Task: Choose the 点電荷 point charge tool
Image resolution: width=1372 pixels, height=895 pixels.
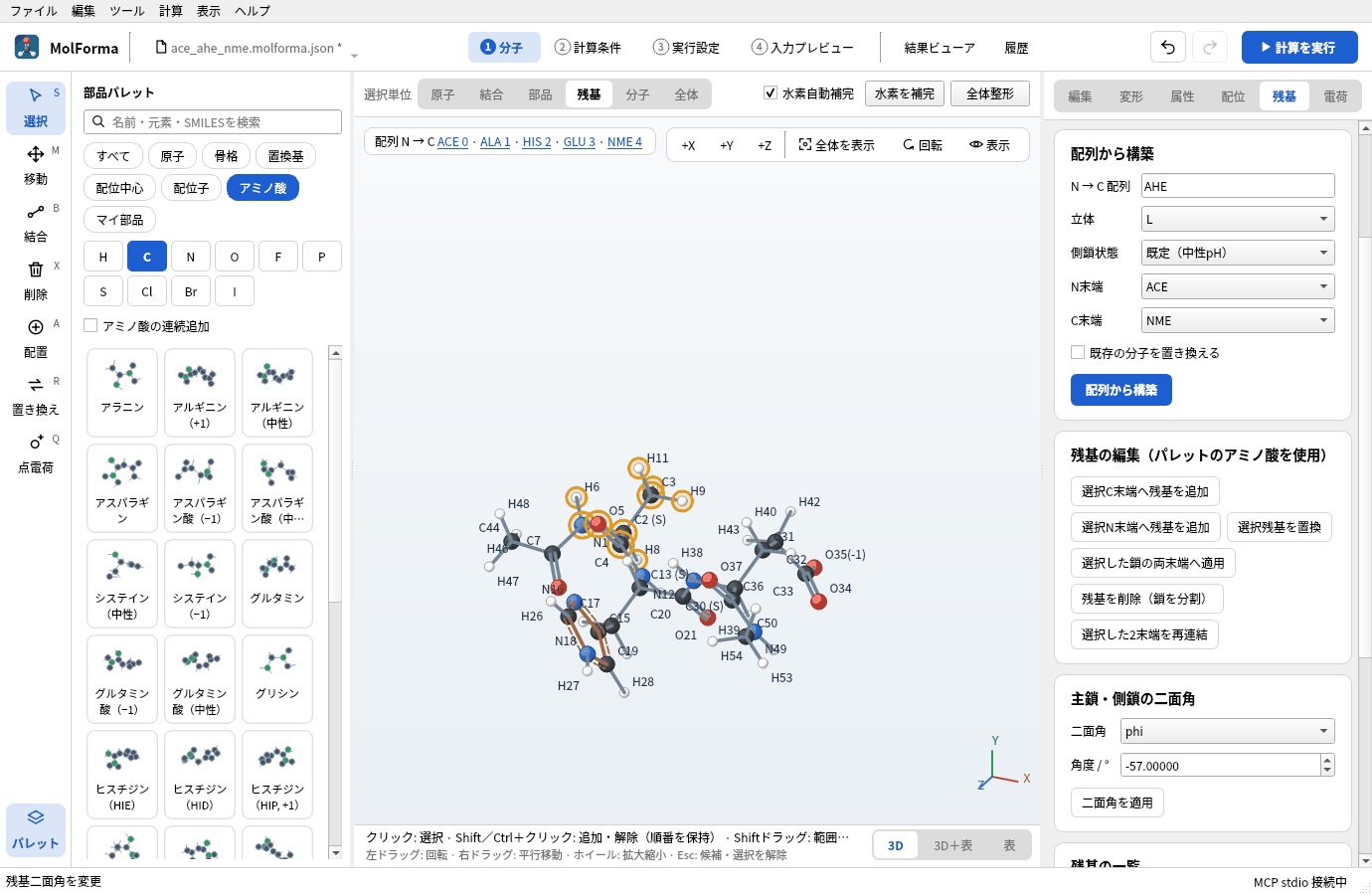Action: (x=36, y=453)
